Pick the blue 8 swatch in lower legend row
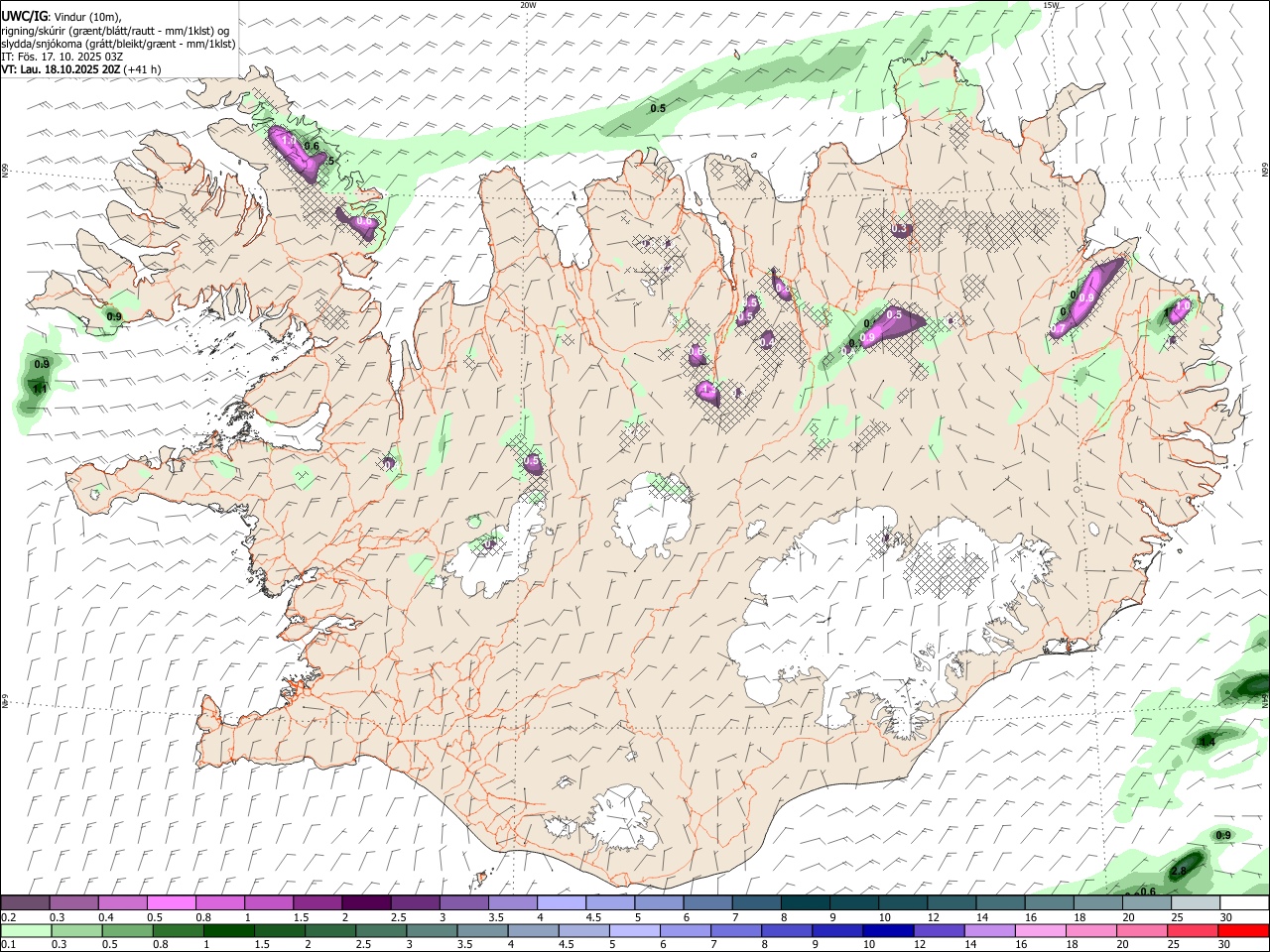This screenshot has width=1270, height=952. pos(787,931)
